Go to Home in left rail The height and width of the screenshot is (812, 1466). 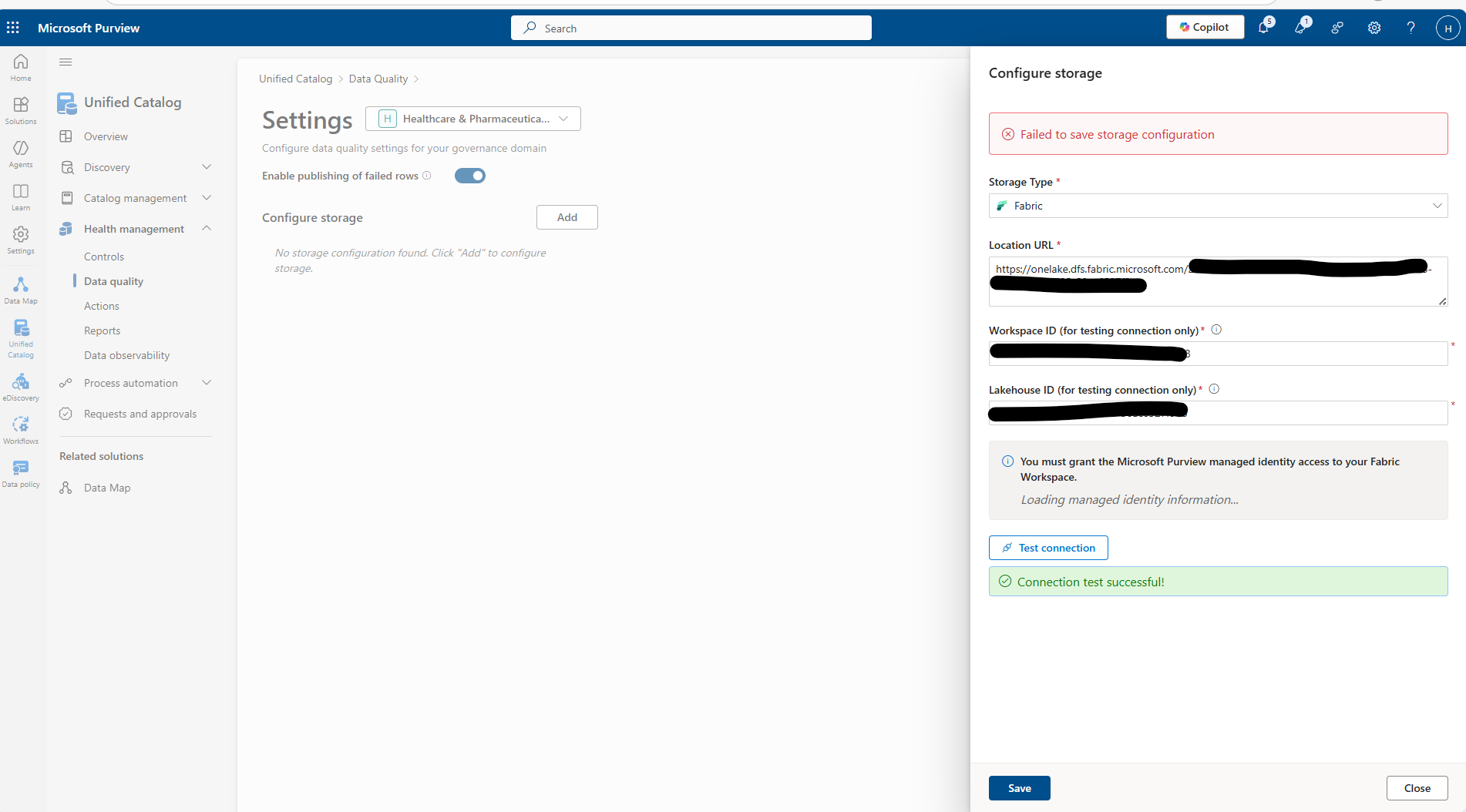(x=21, y=68)
